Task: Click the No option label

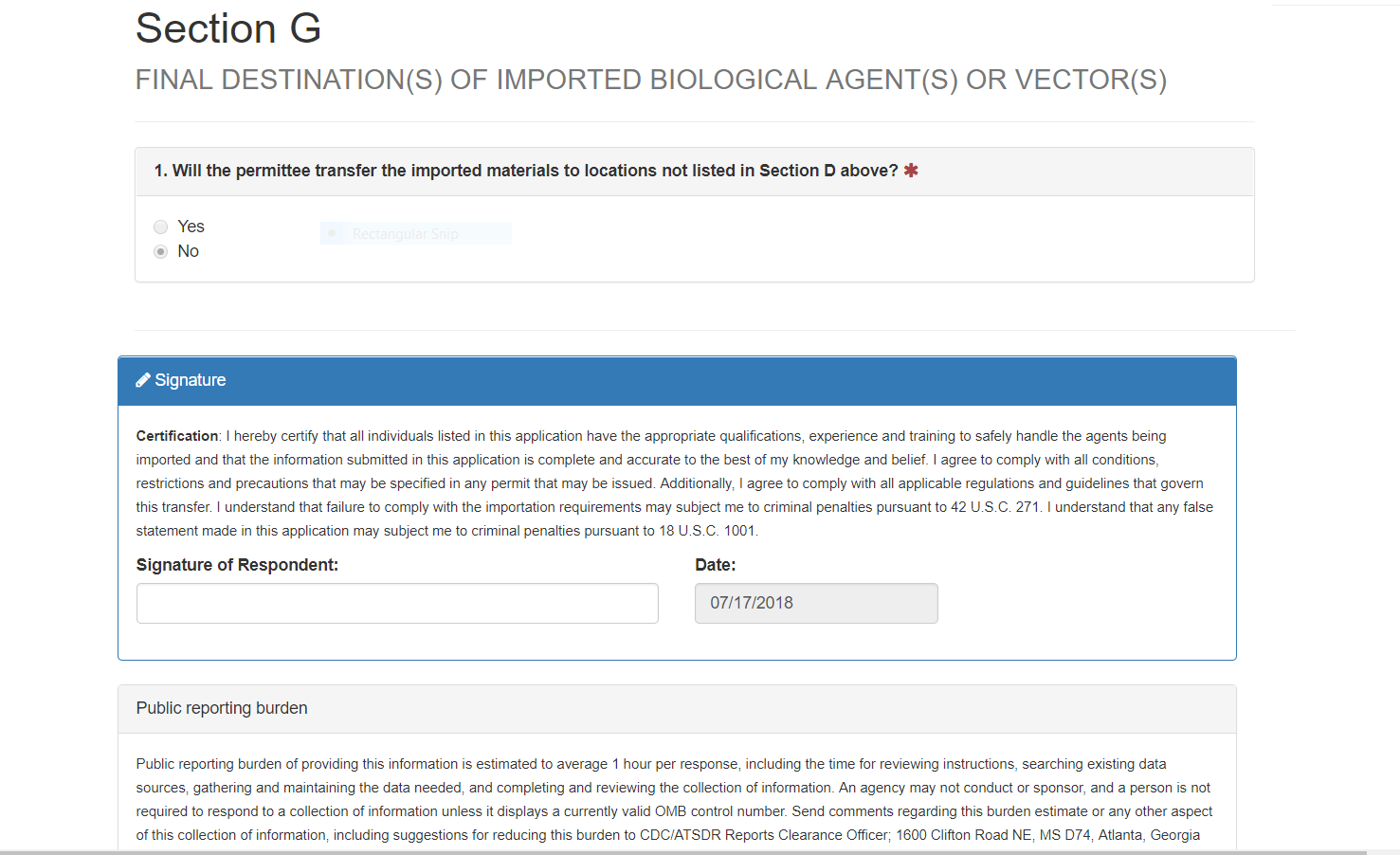Action: click(x=189, y=251)
